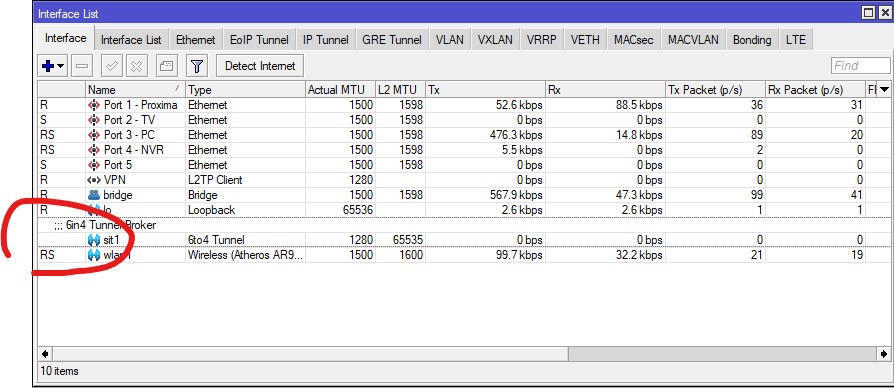Click the Loopback type cell
Image resolution: width=894 pixels, height=388 pixels.
tap(245, 210)
